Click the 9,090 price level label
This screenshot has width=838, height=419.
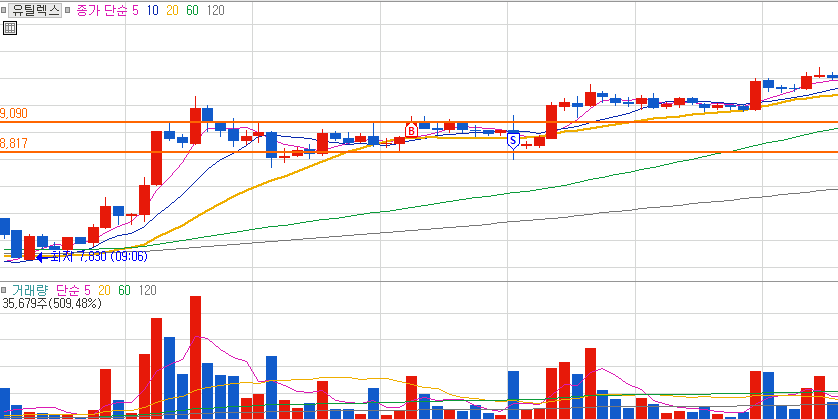point(14,113)
